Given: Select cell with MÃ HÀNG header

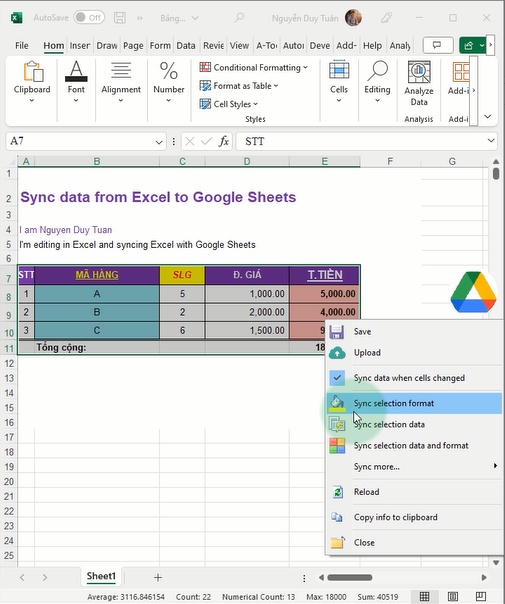Looking at the screenshot, I should [x=97, y=275].
